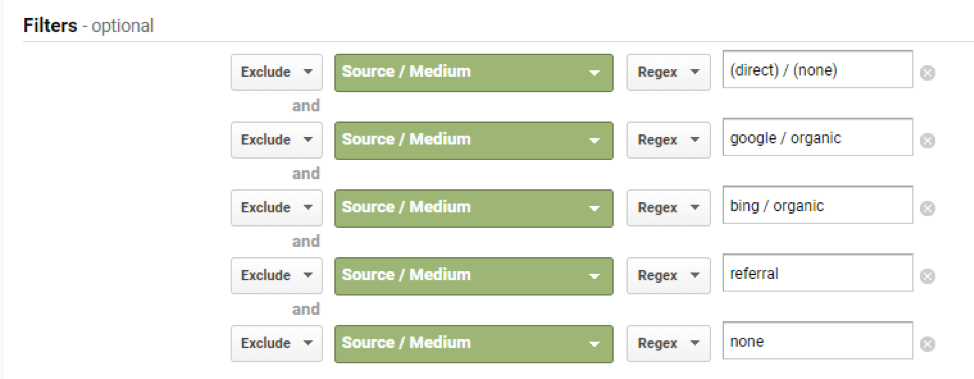Open Regex match type for bing / organic
The width and height of the screenshot is (974, 379).
pos(668,208)
